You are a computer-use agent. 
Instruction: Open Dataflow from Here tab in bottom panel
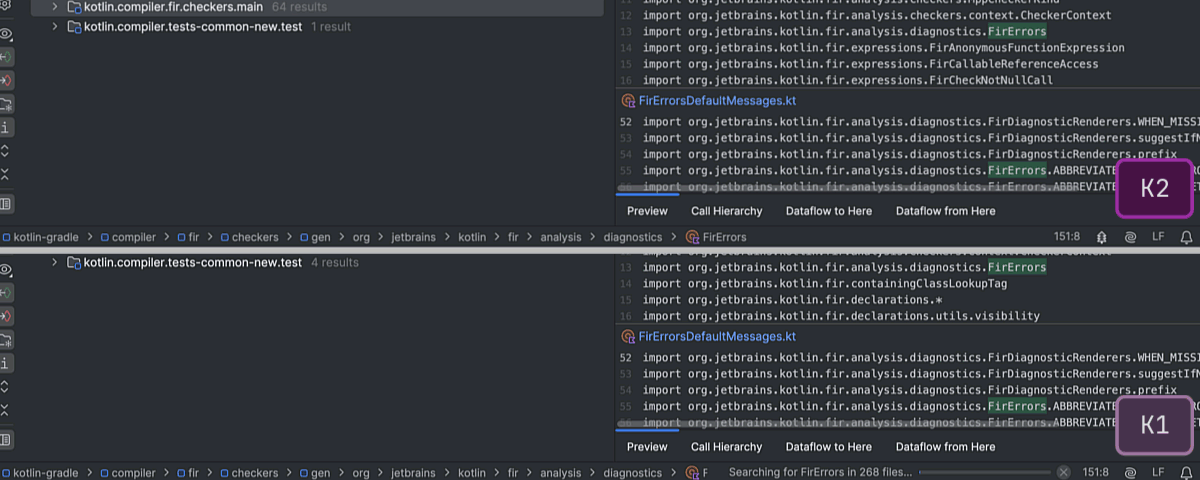pyautogui.click(x=945, y=447)
